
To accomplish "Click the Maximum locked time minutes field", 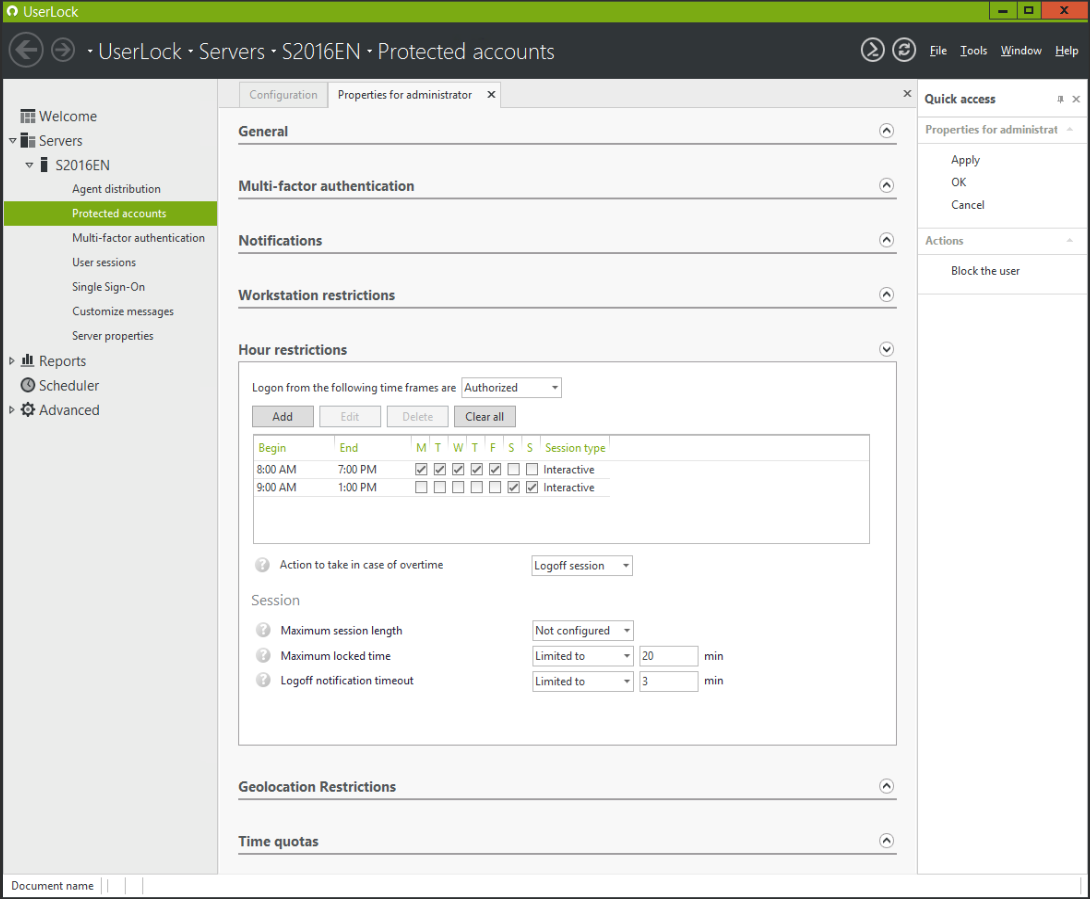I will pyautogui.click(x=668, y=656).
